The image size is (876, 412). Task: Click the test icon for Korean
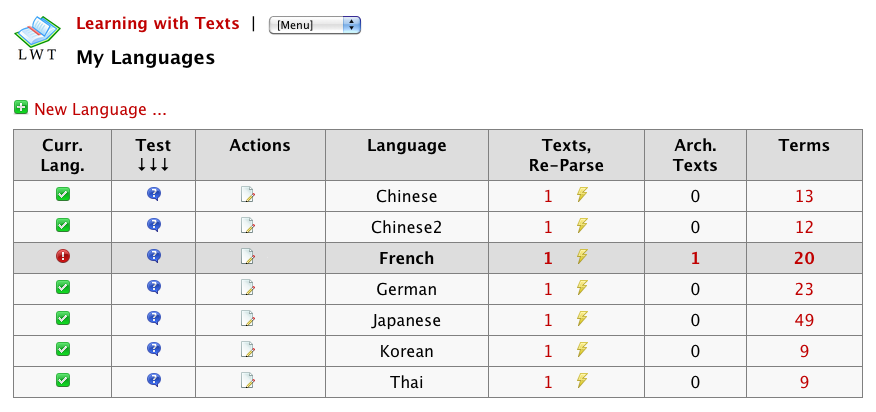(153, 350)
